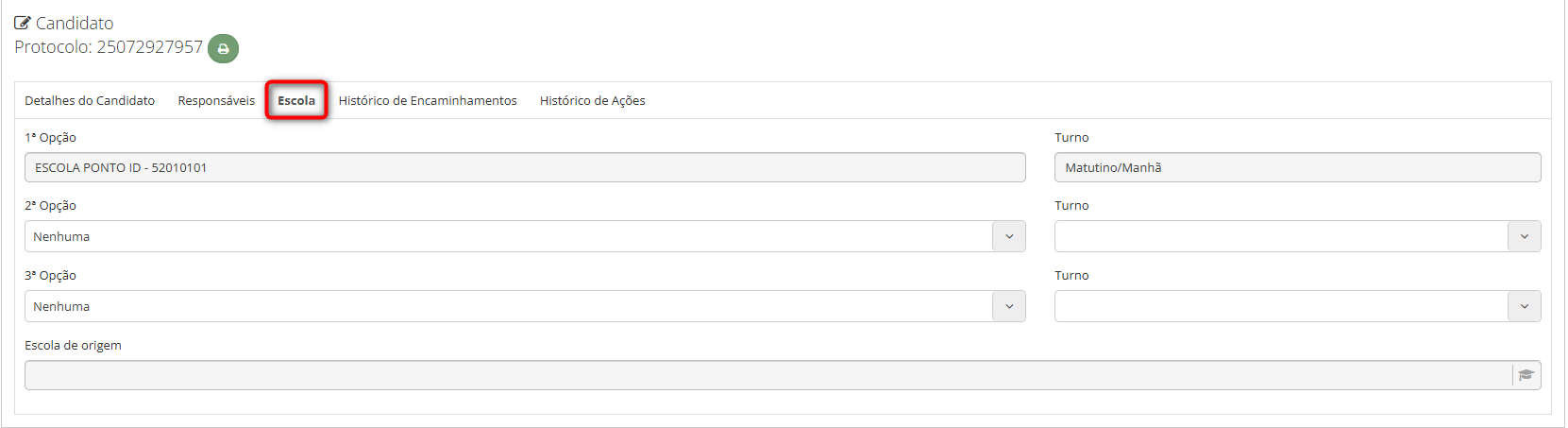Focus the Escola de origem text field
Viewport: 1568px width, 428px height.
(767, 375)
